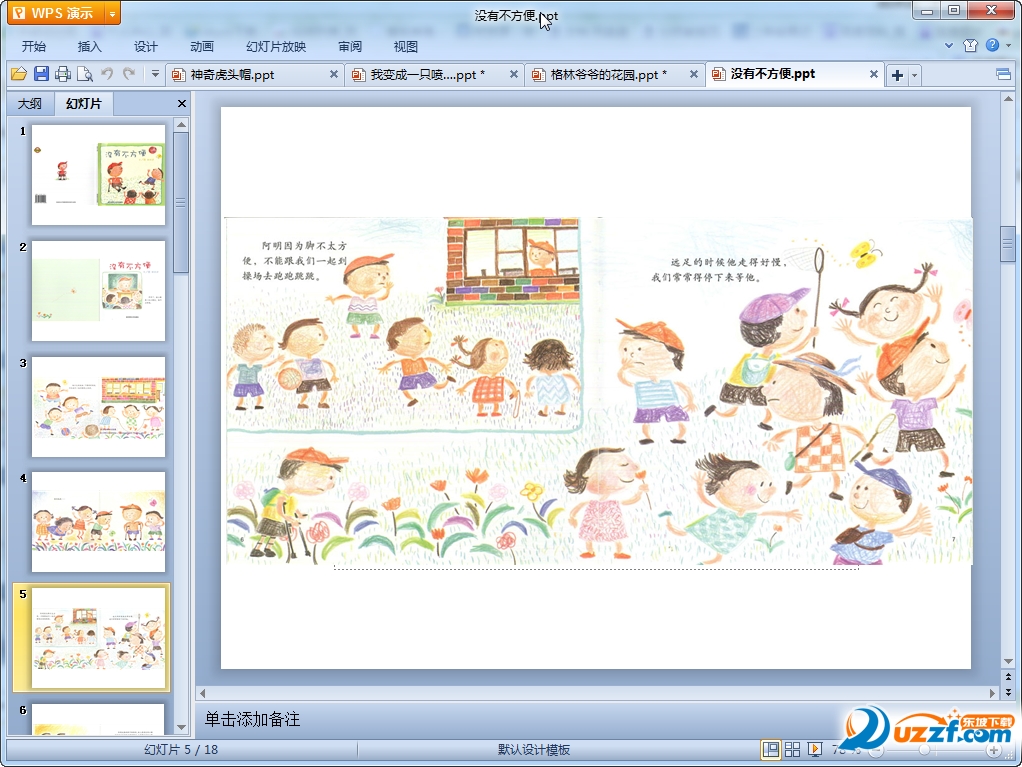This screenshot has height=767, width=1022.
Task: Close the 没有不方便.ppt tab
Action: (x=873, y=74)
